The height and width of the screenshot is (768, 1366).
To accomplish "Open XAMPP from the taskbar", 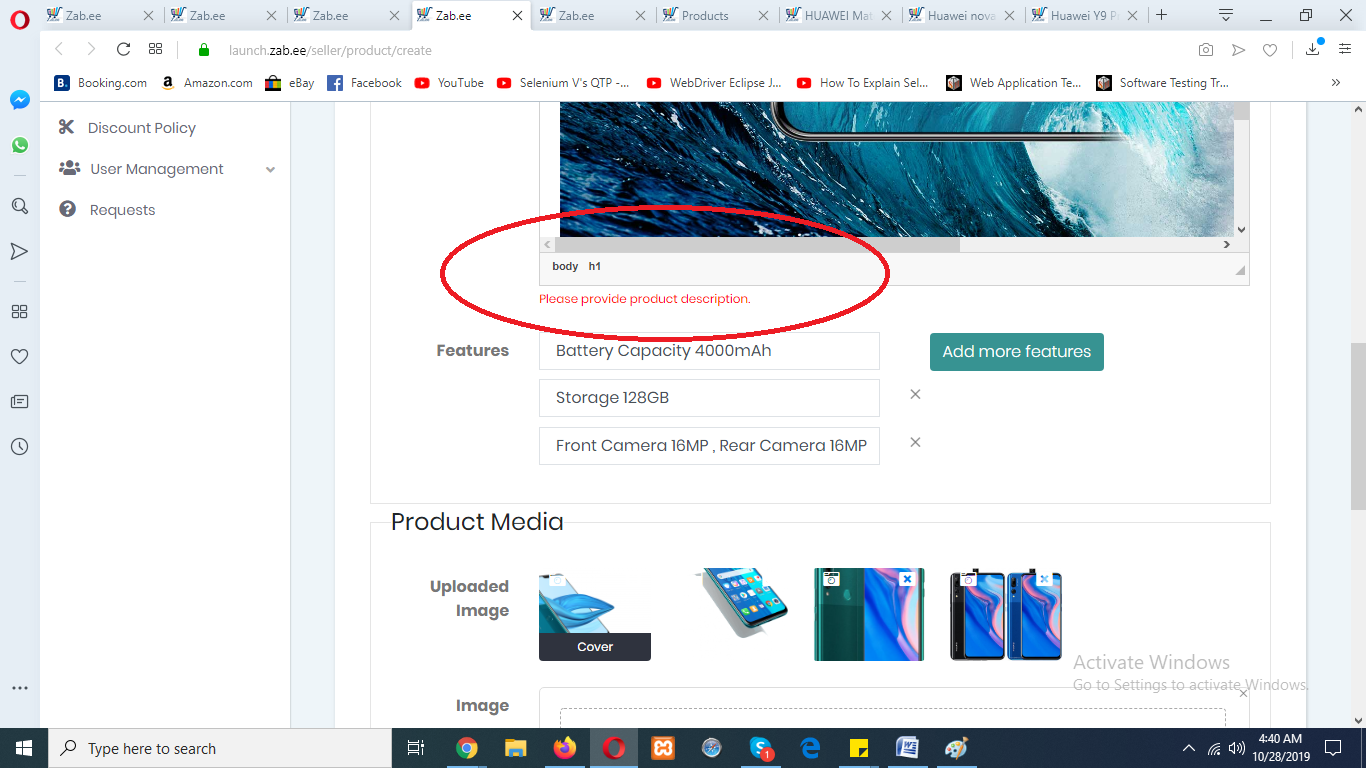I will 663,748.
